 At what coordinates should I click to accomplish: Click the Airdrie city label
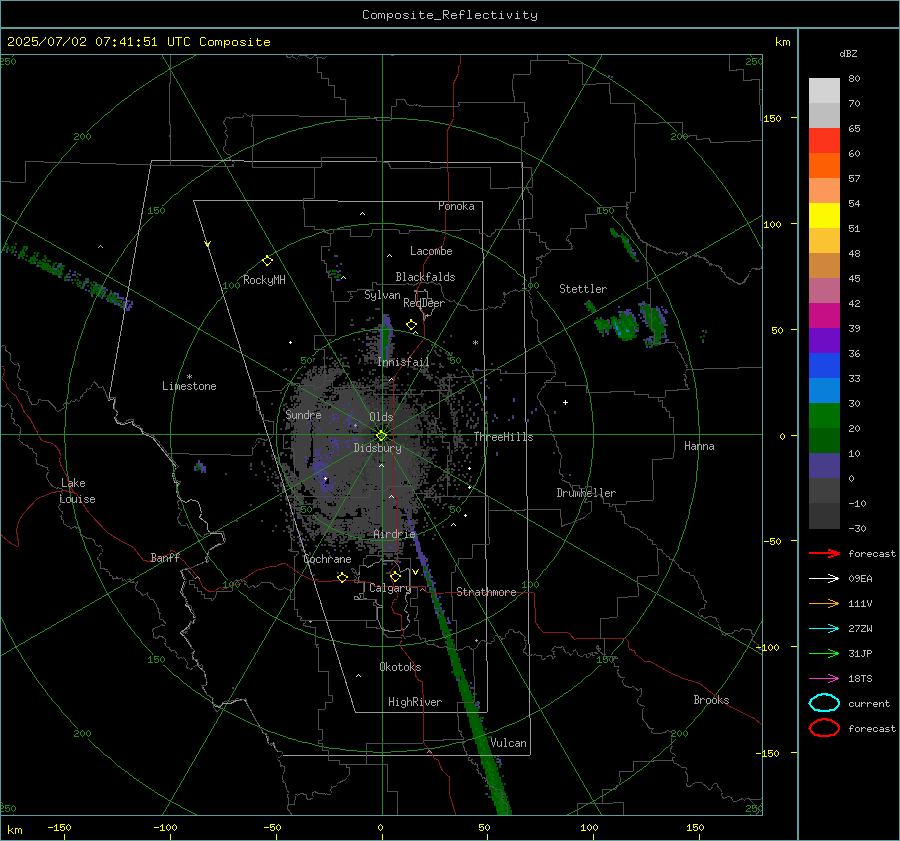pyautogui.click(x=394, y=534)
